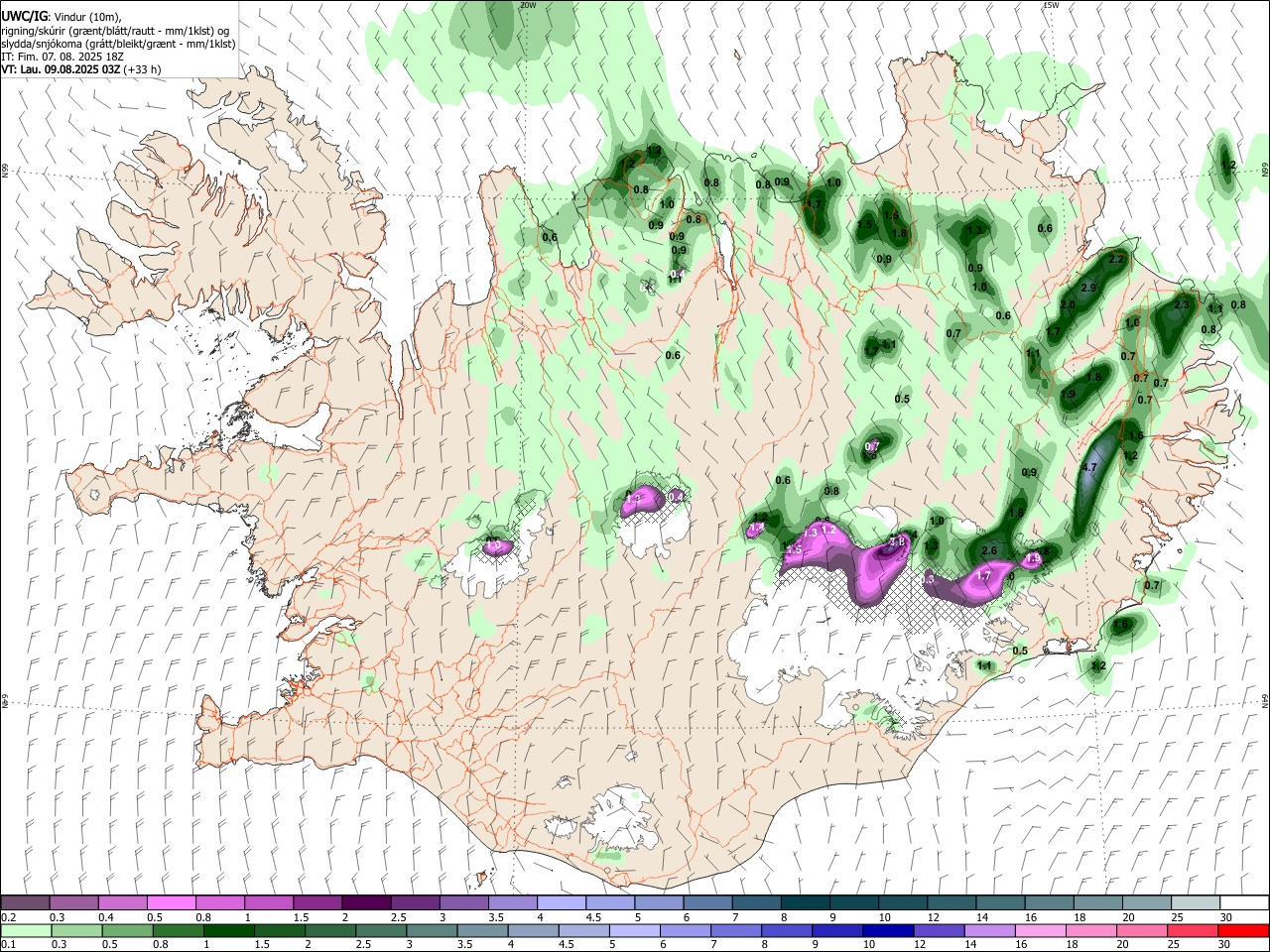This screenshot has height=952, width=1270.
Task: Click the 'UWC/IG: Vindur (10m),' title text
Action: click(x=61, y=16)
